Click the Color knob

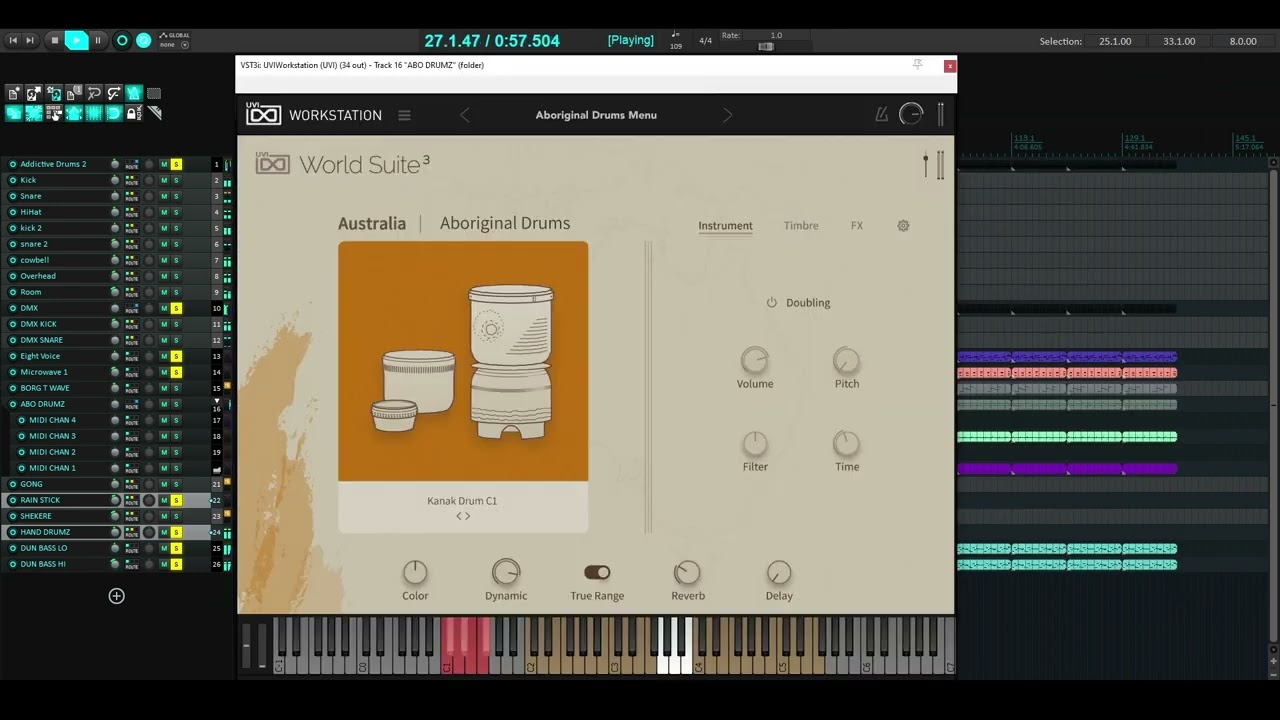coord(415,573)
